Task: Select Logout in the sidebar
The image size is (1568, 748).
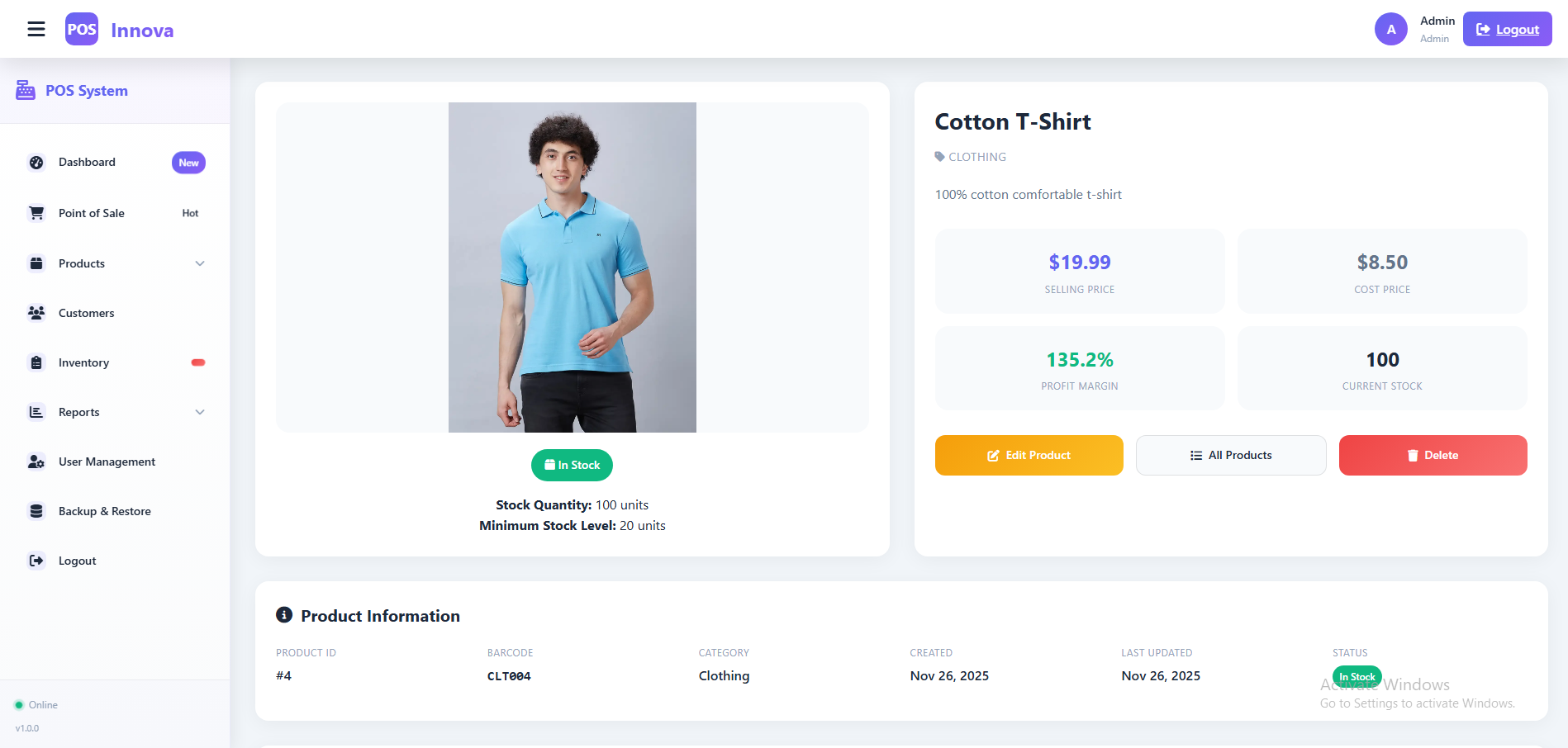Action: click(x=78, y=561)
